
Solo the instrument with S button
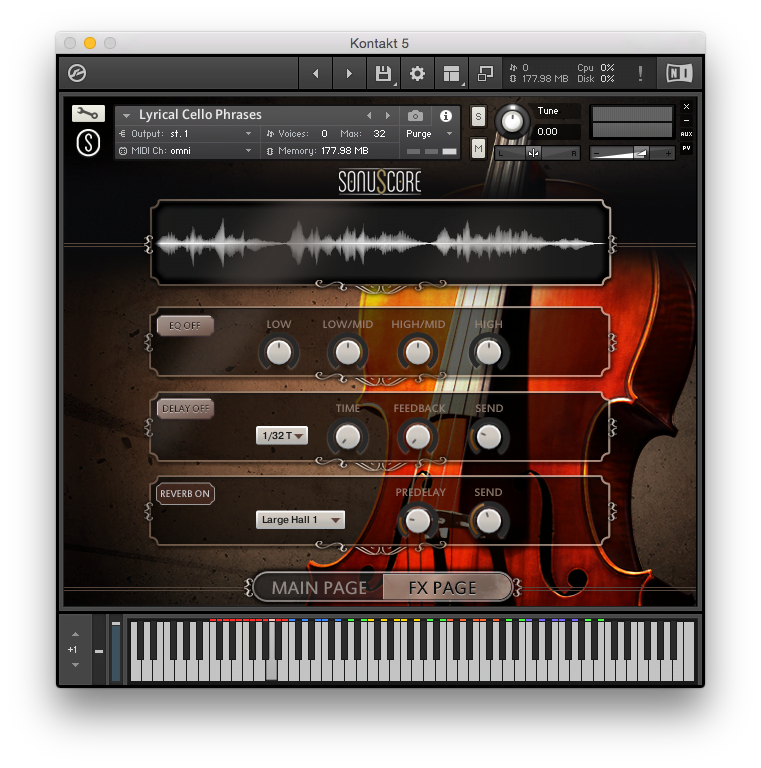pyautogui.click(x=478, y=117)
